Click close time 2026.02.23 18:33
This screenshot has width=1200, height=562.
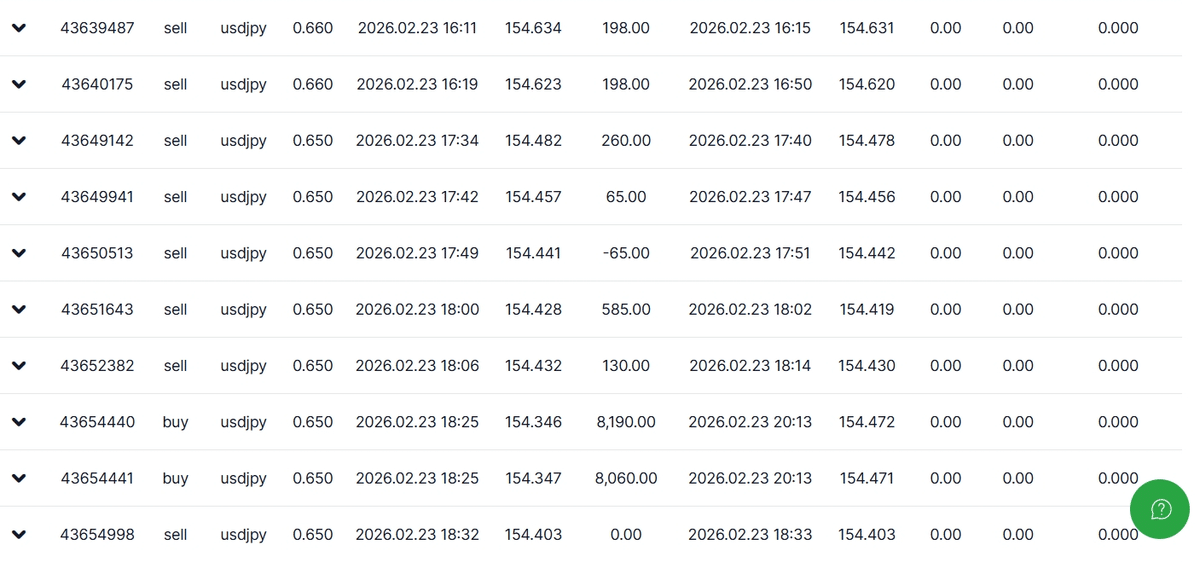[750, 534]
